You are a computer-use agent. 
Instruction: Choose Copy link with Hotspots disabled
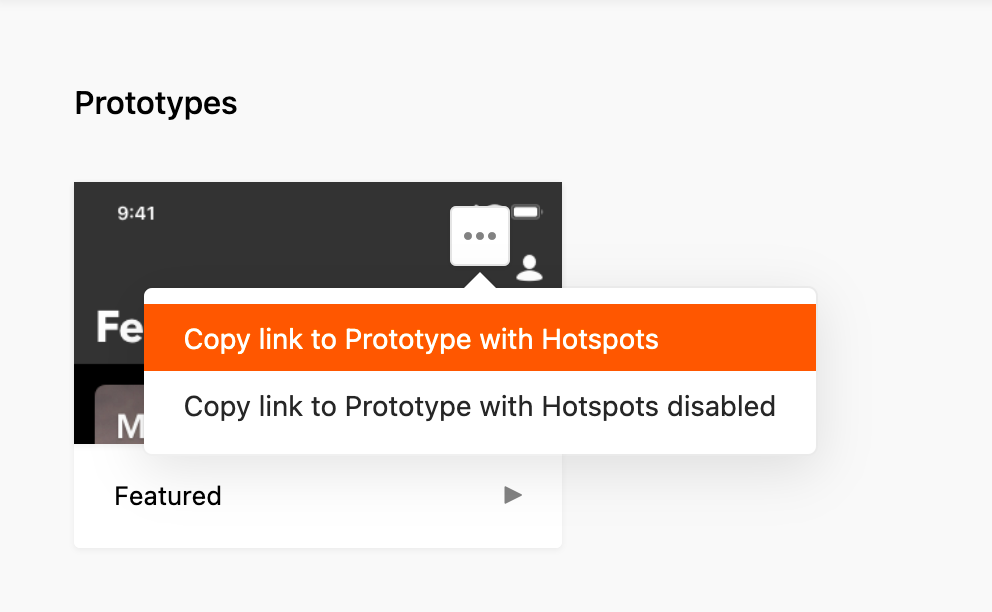(x=479, y=407)
